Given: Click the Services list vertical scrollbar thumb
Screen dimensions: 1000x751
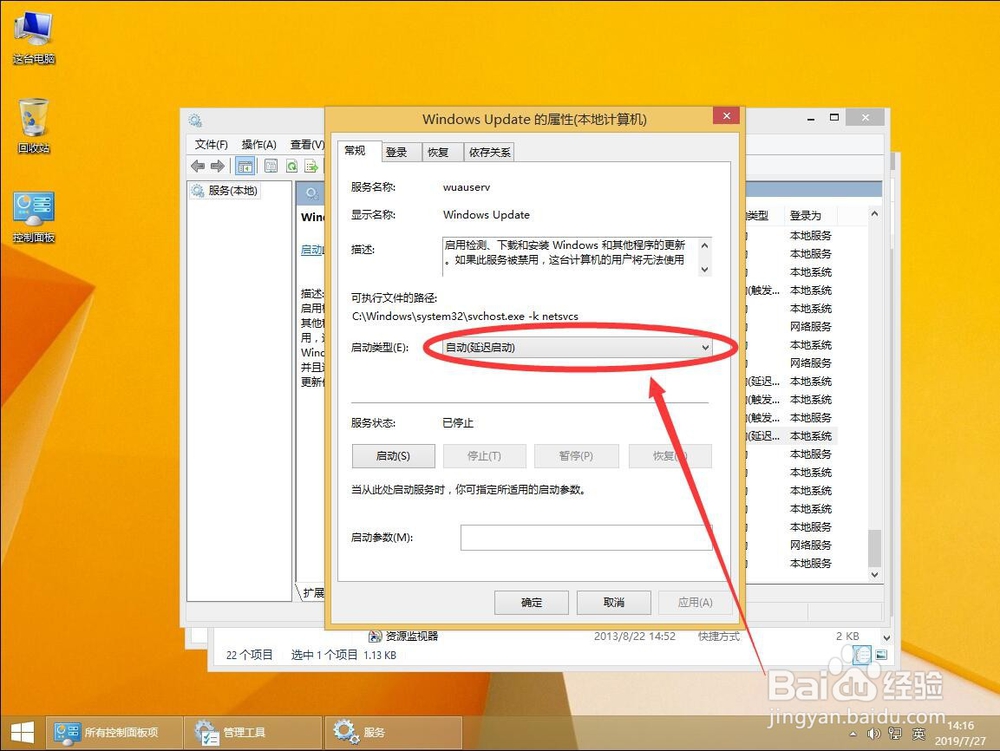Looking at the screenshot, I should coord(874,547).
